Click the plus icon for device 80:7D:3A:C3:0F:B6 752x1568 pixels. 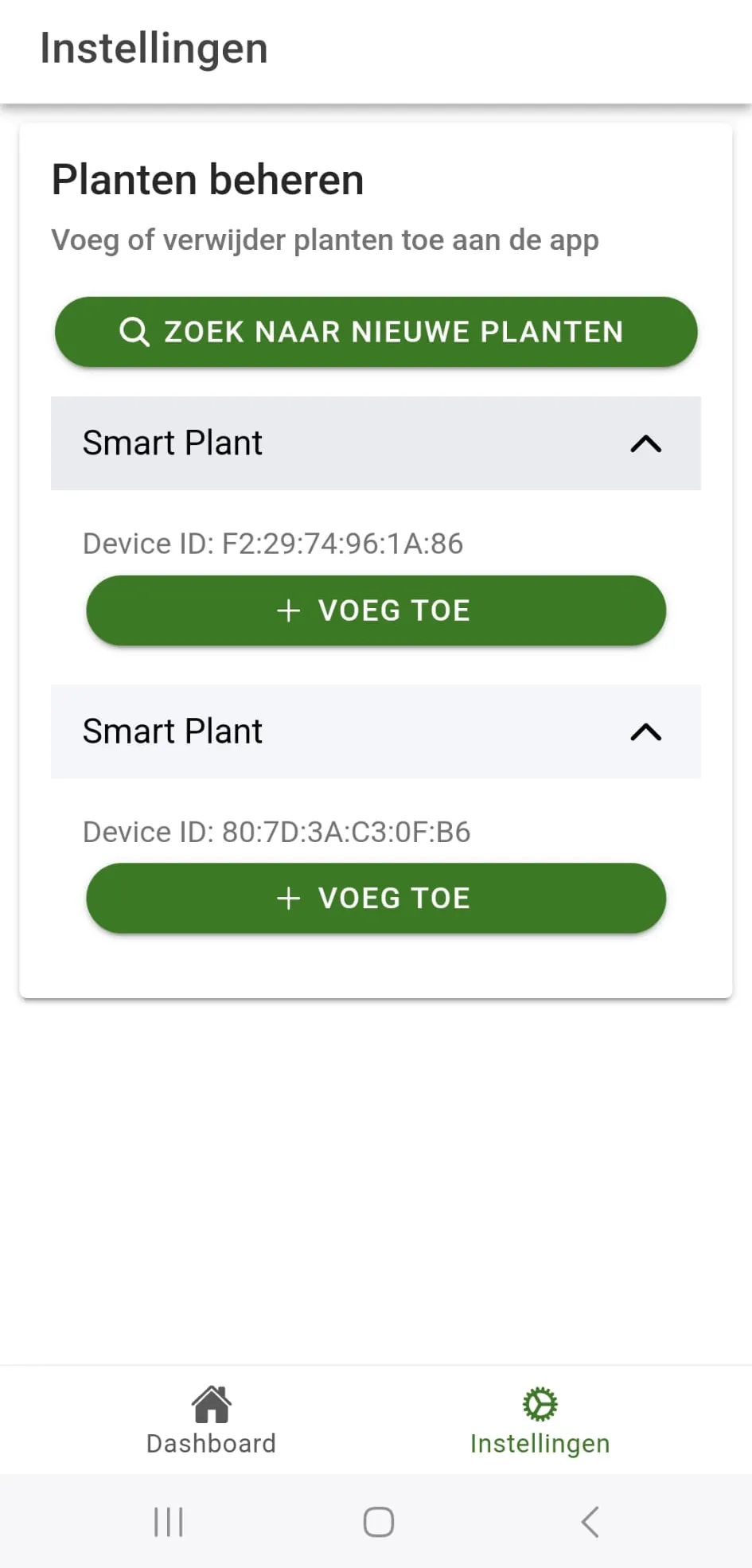[288, 899]
